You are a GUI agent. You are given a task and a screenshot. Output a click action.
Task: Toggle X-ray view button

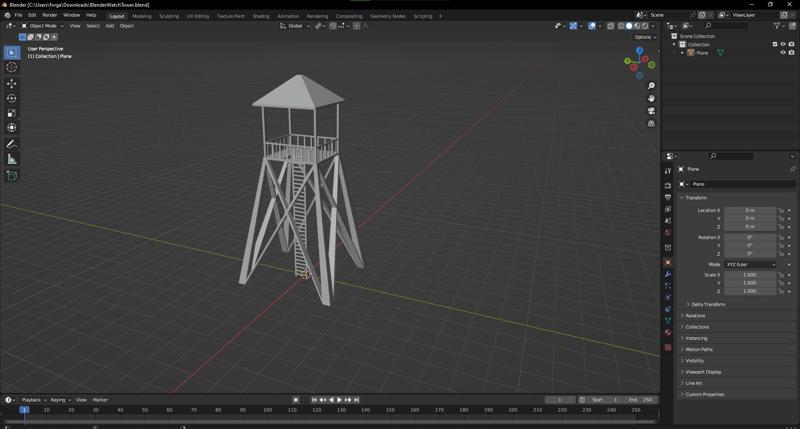point(611,26)
